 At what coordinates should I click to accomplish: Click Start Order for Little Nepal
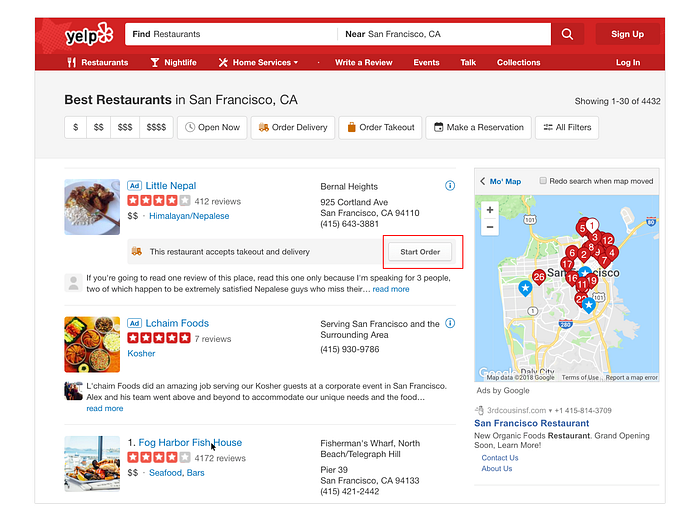point(420,252)
